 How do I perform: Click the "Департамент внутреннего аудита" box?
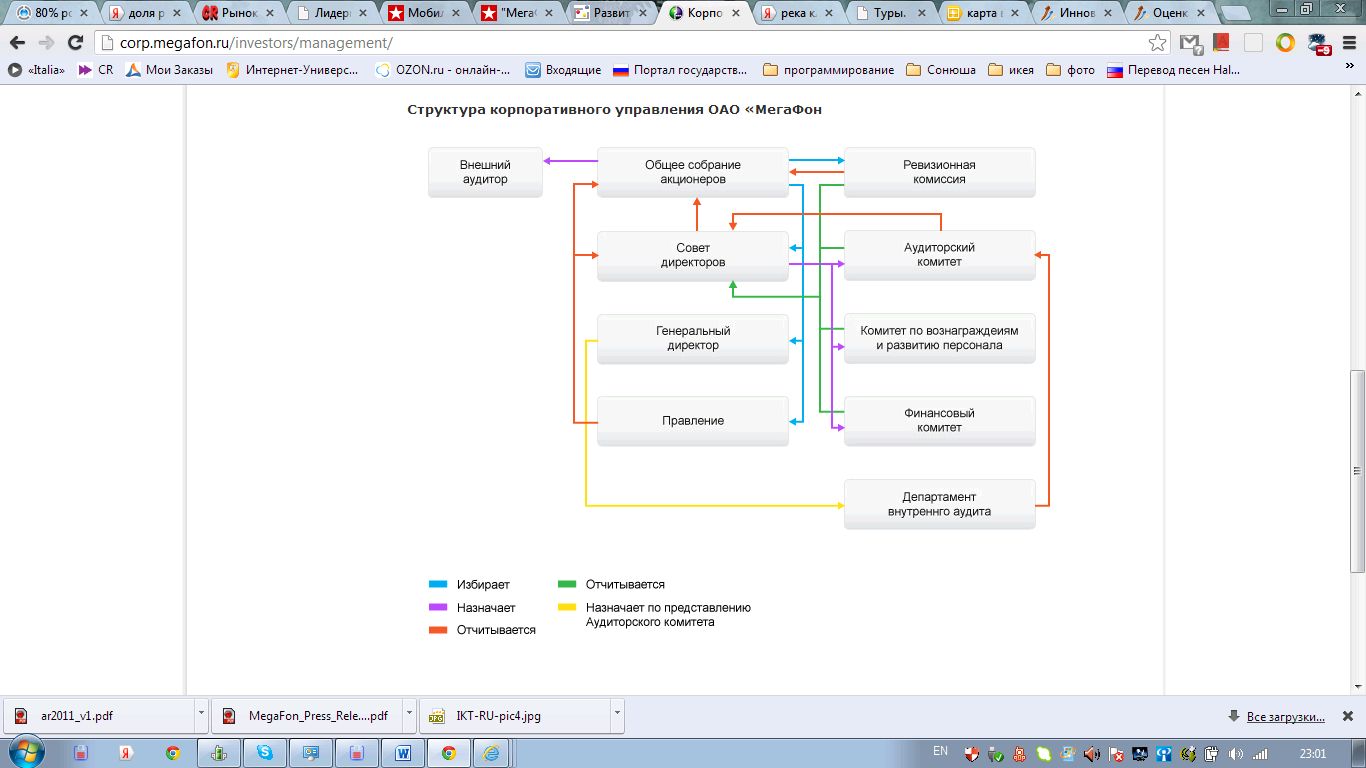coord(939,504)
